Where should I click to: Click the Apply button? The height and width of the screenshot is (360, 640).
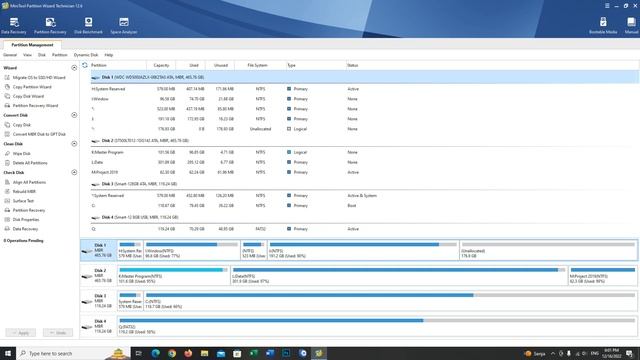click(21, 333)
